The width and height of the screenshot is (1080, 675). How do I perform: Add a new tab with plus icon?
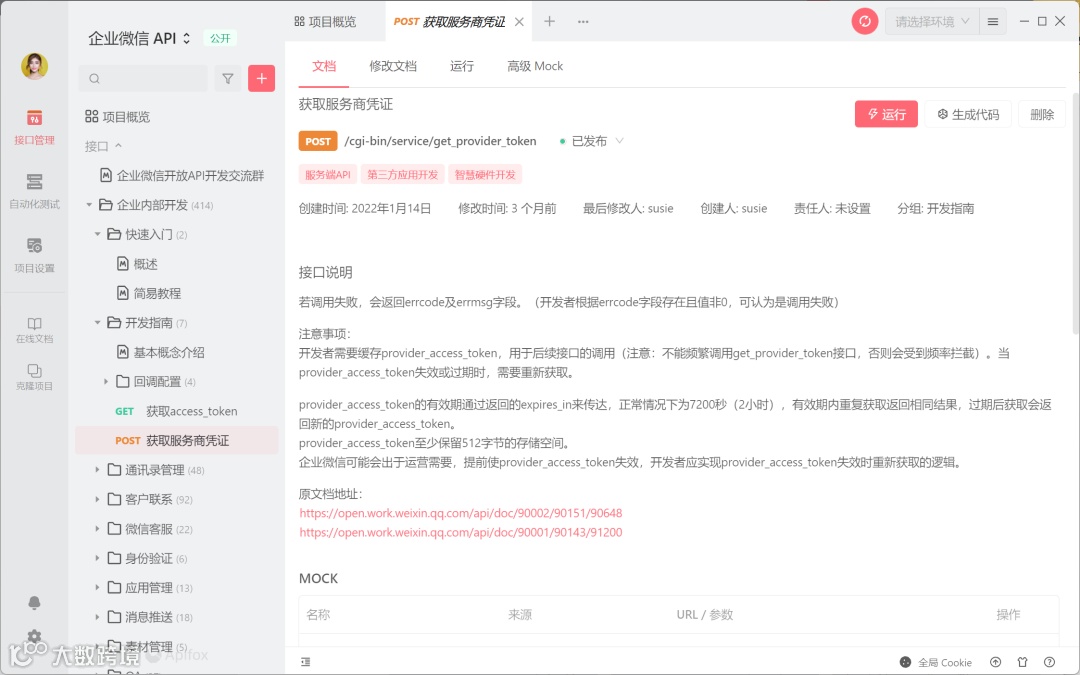pos(549,21)
